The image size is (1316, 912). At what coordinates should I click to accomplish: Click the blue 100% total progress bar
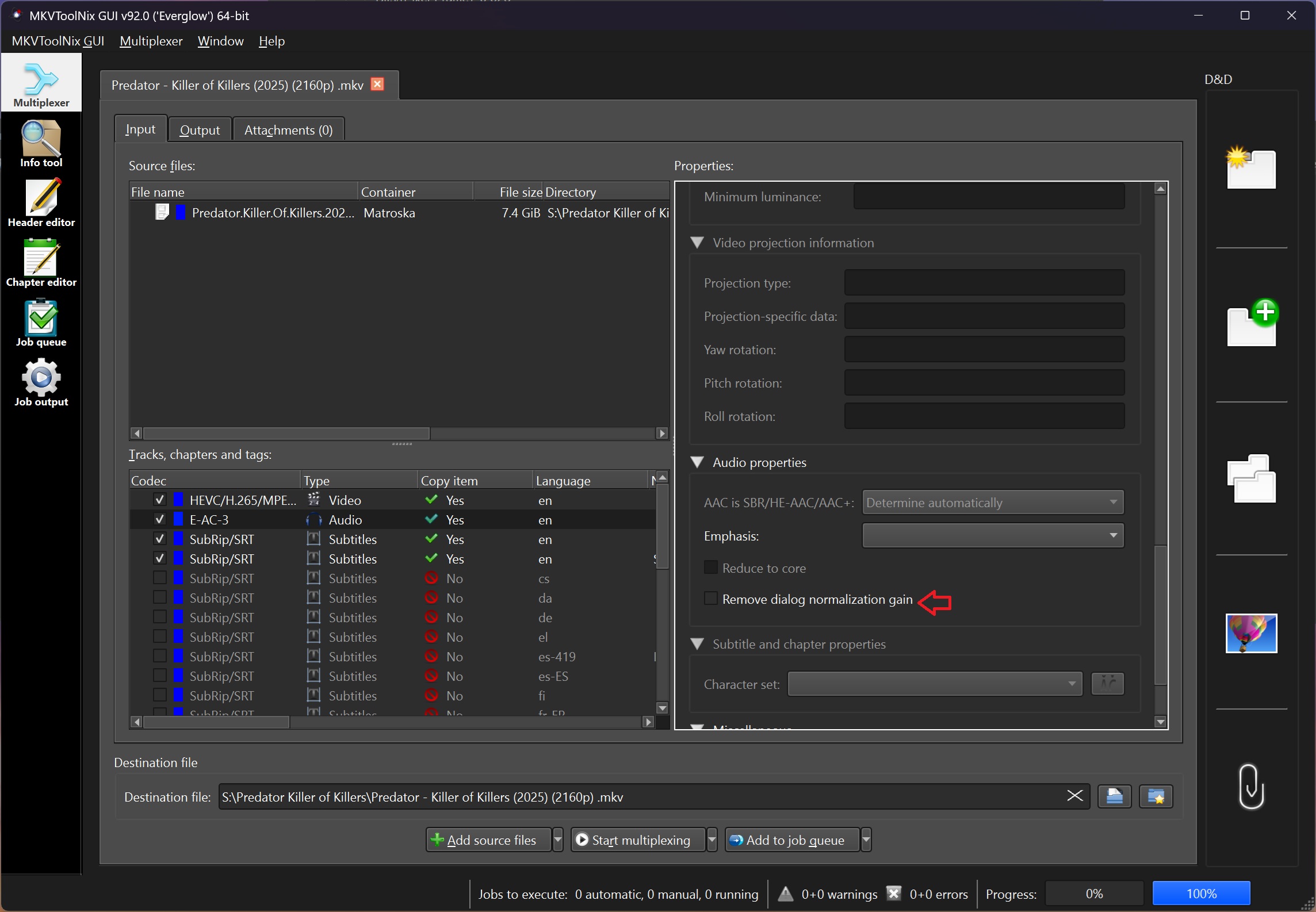click(1202, 894)
